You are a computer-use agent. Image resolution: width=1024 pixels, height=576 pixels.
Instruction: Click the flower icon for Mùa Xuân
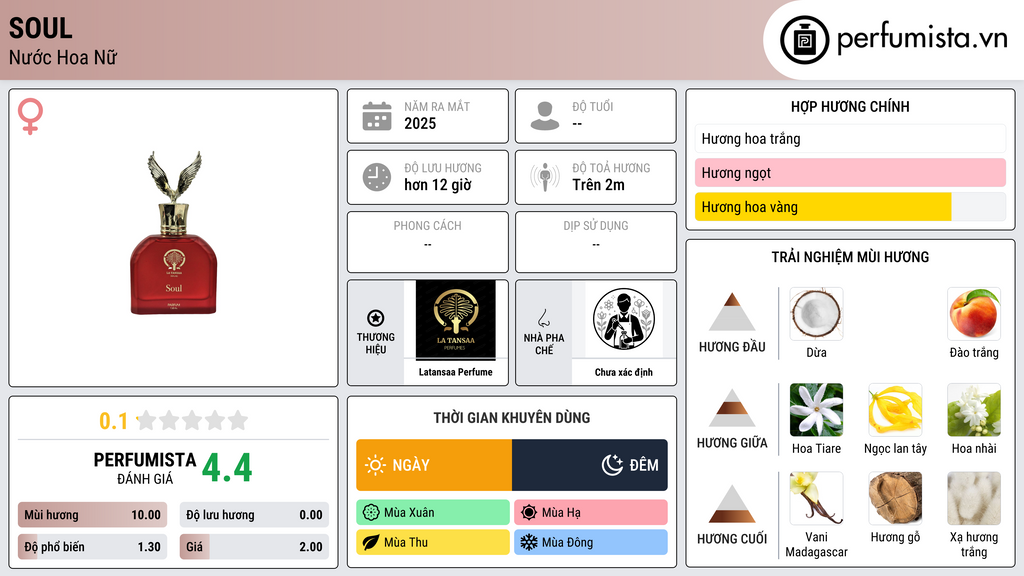(x=371, y=513)
